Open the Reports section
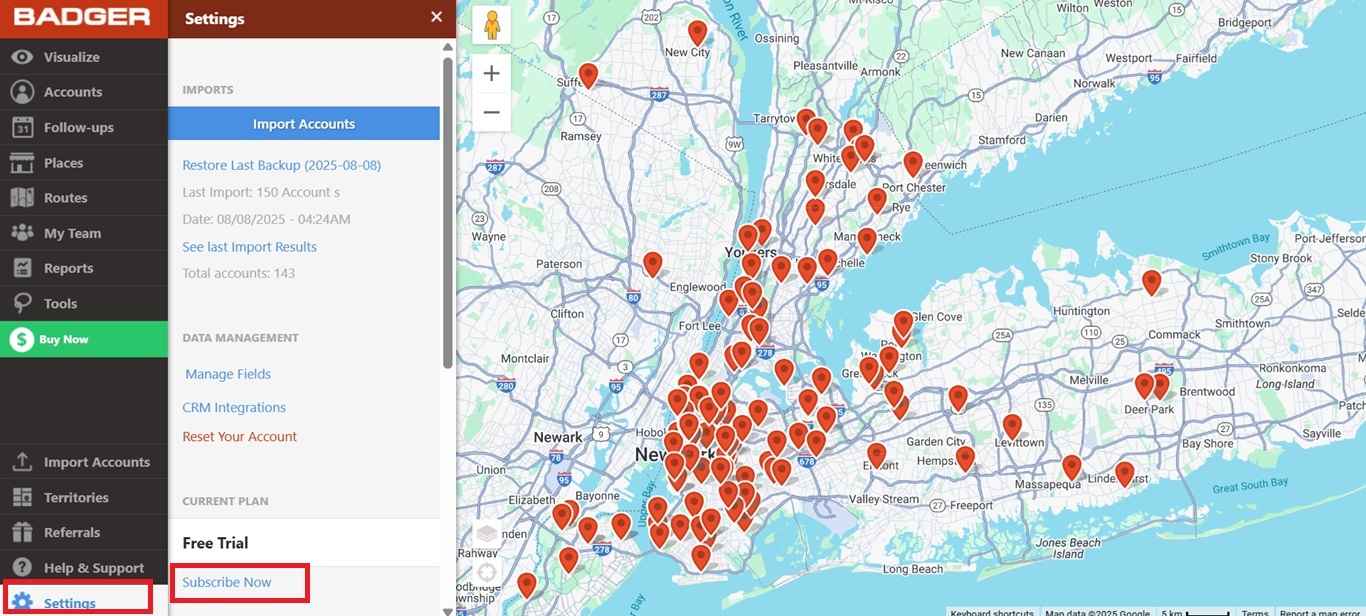Screen dimensions: 1366x616 tap(84, 268)
